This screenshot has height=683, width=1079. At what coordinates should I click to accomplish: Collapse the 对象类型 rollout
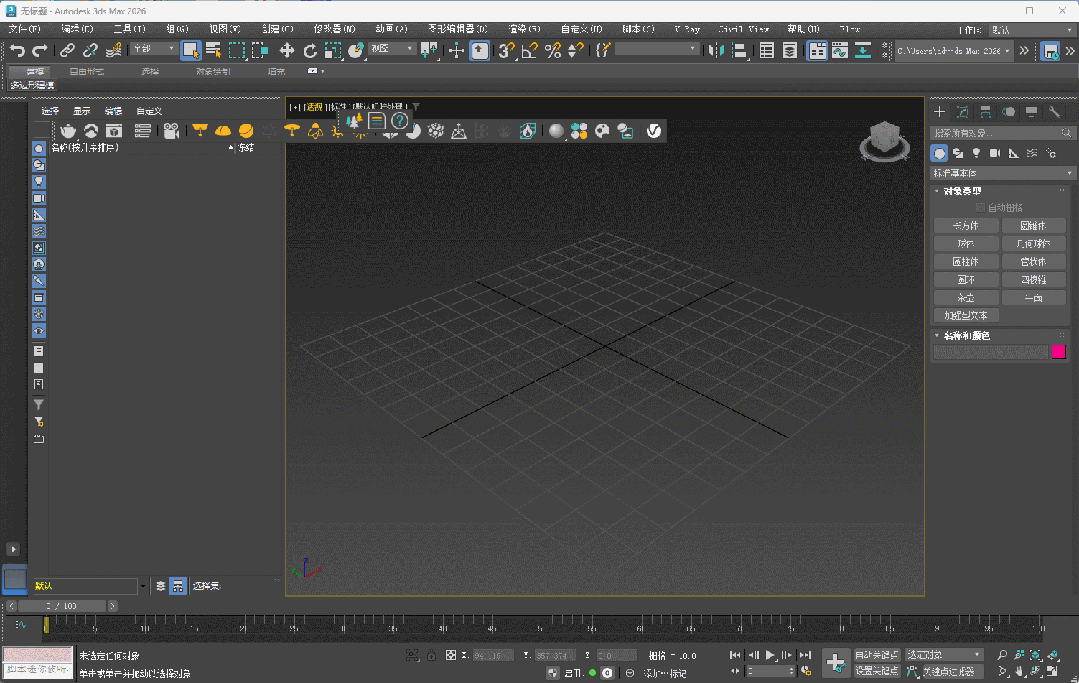963,191
